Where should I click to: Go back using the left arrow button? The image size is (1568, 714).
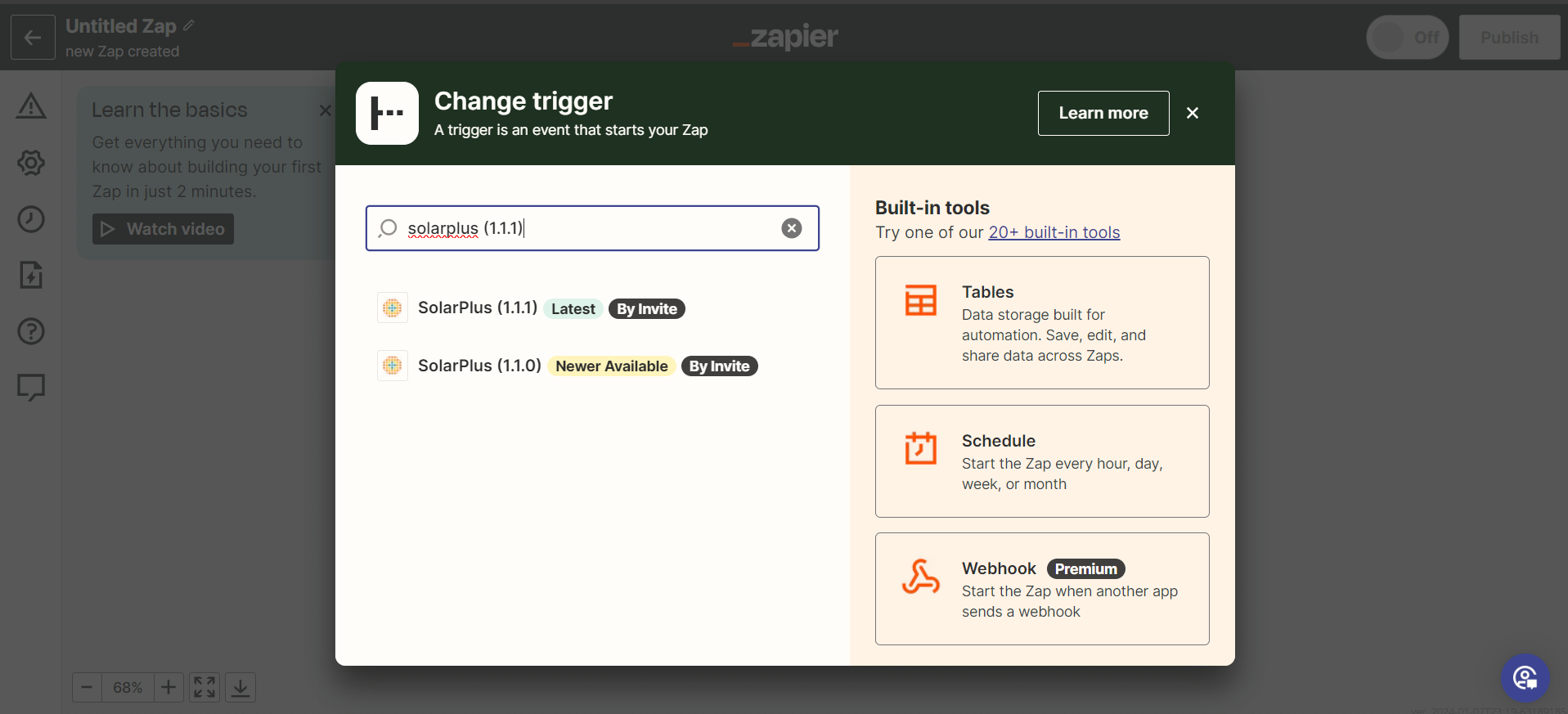pyautogui.click(x=33, y=37)
